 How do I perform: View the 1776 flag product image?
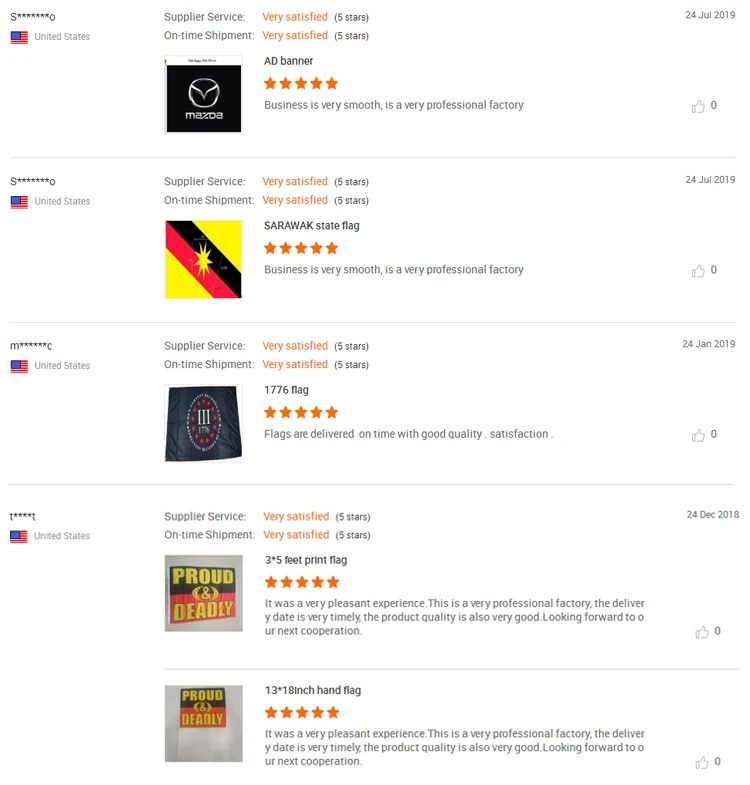(x=203, y=424)
